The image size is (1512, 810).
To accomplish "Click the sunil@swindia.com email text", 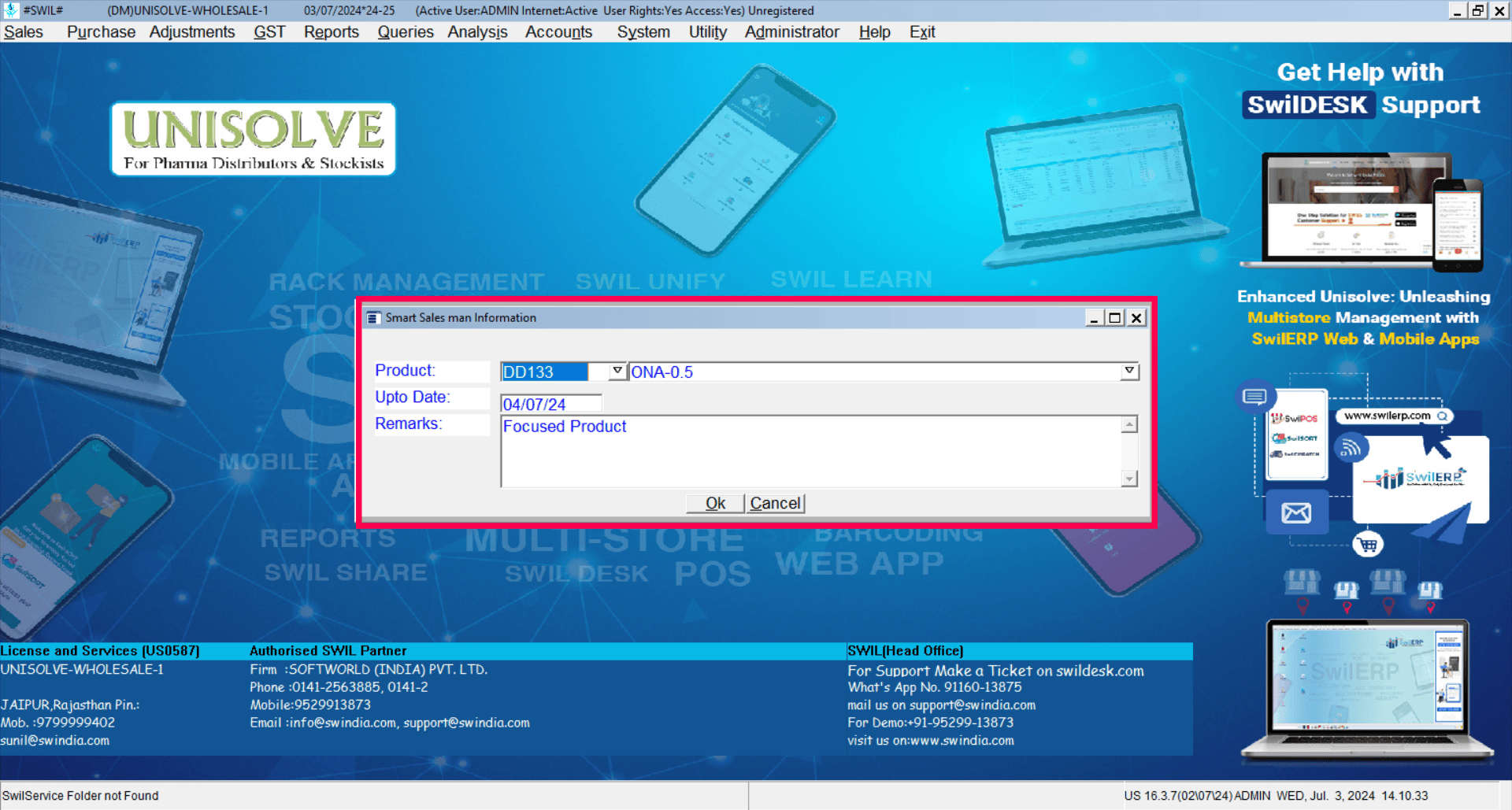I will [55, 741].
